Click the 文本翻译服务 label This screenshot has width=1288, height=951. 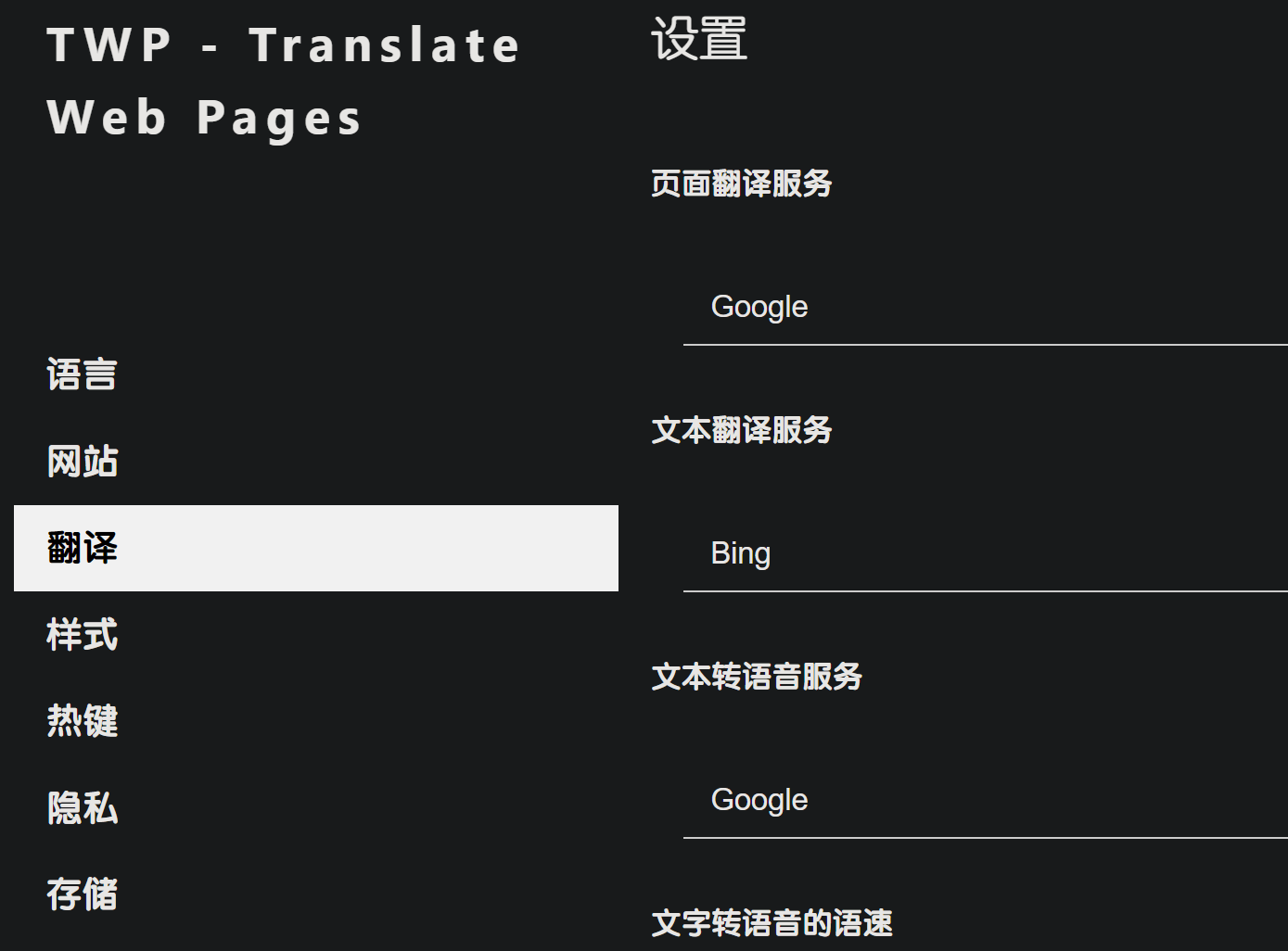pyautogui.click(x=741, y=430)
